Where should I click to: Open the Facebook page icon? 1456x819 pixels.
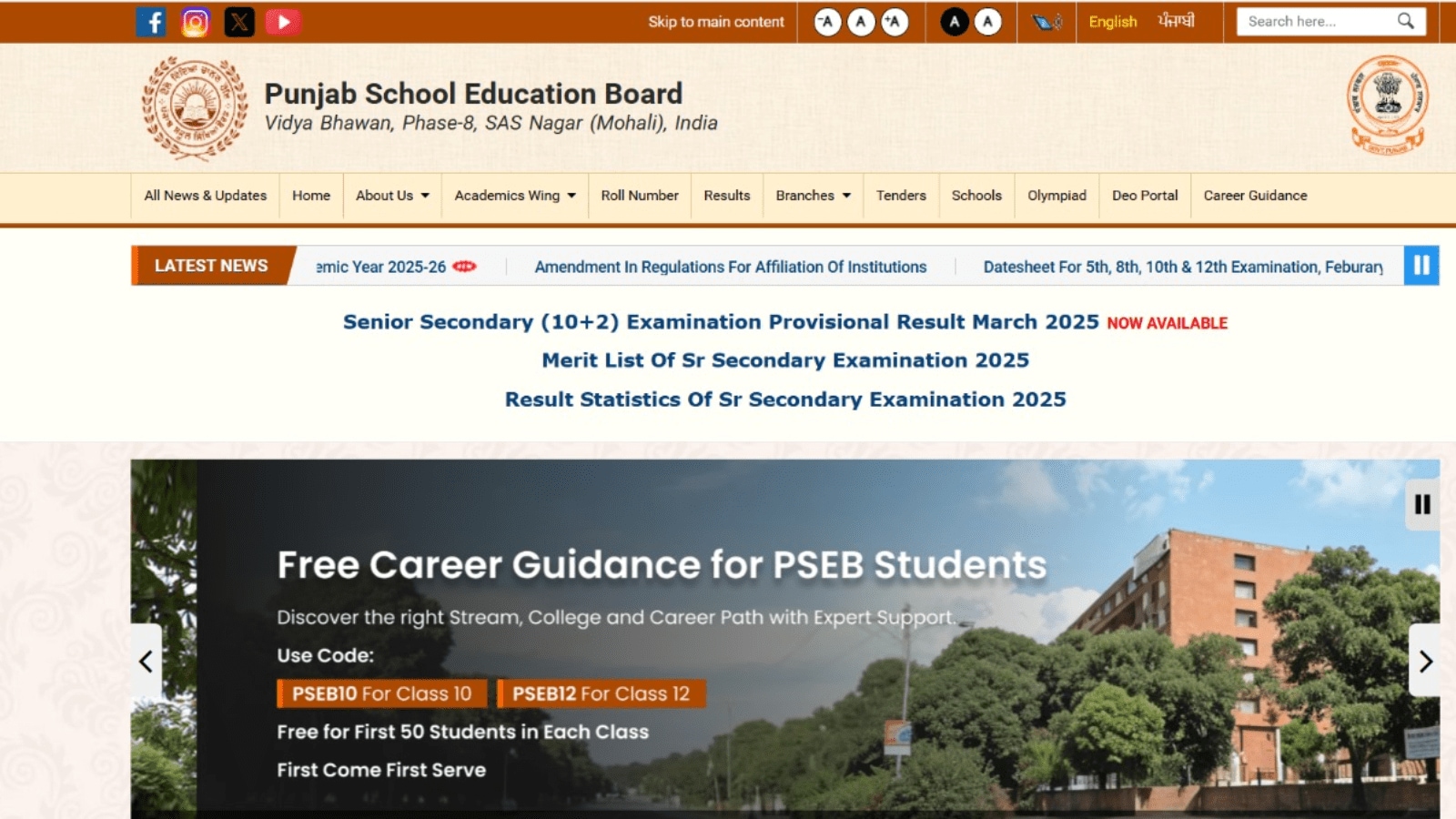click(151, 22)
